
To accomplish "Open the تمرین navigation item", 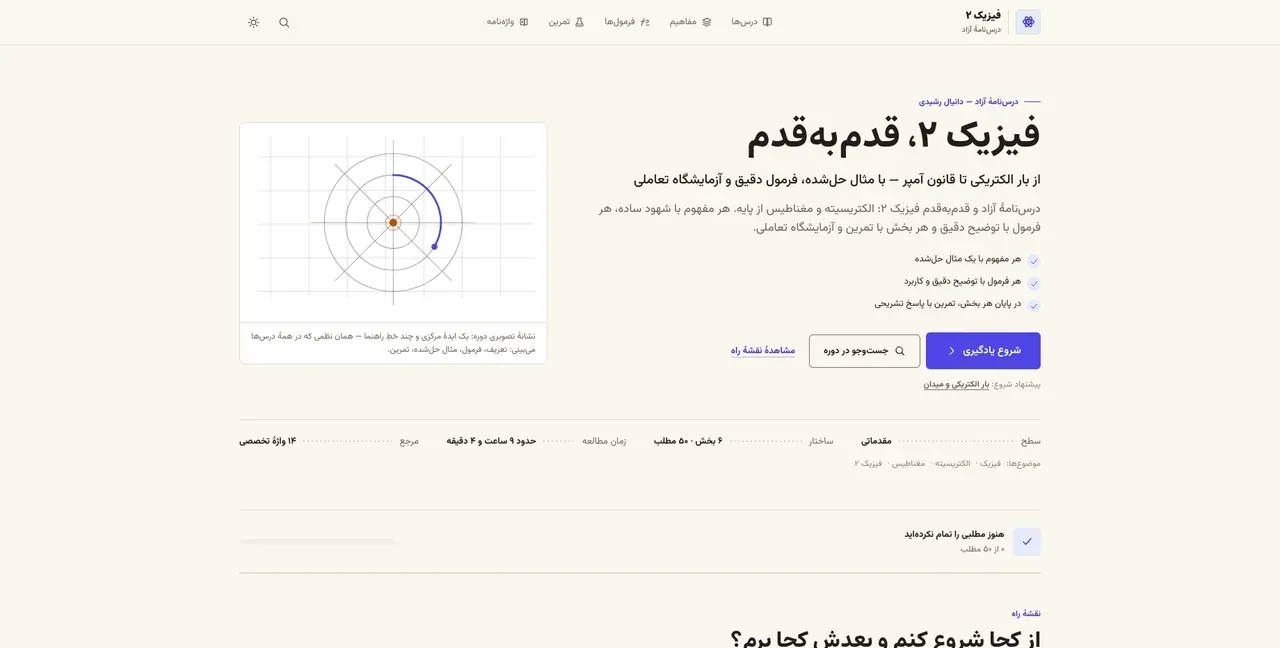I will (x=566, y=22).
